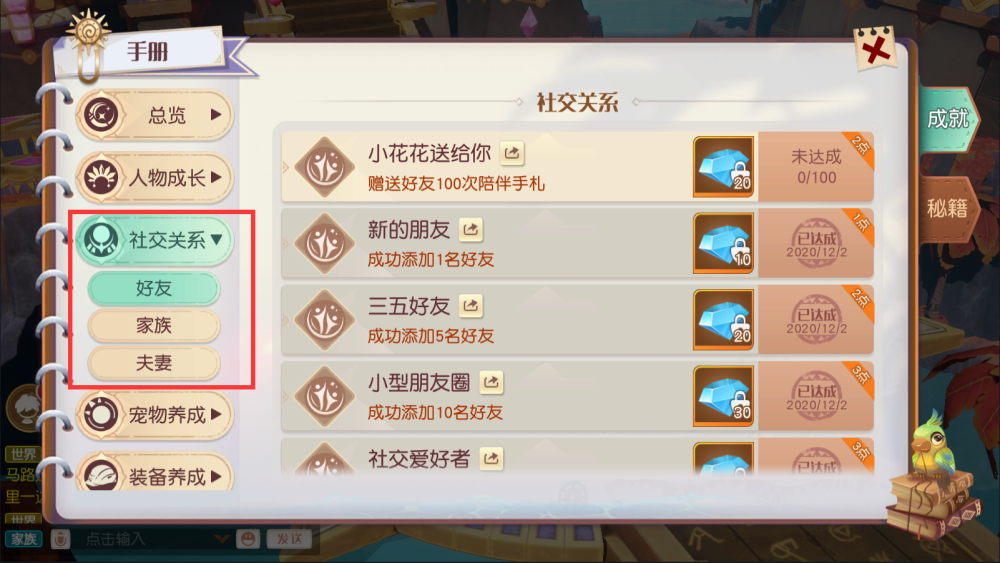Click the 发送 send button
This screenshot has width=1000, height=563.
pos(290,539)
